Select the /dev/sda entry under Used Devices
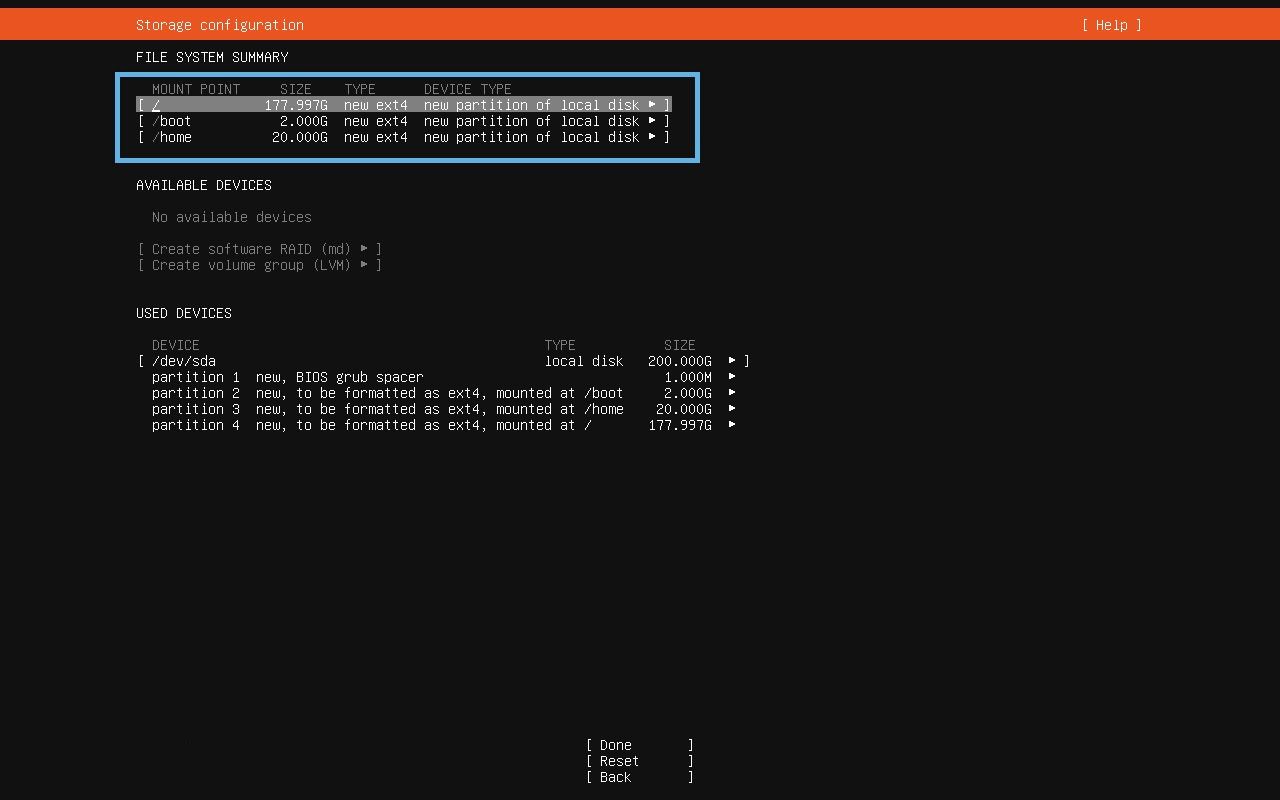The width and height of the screenshot is (1280, 800). 300,361
